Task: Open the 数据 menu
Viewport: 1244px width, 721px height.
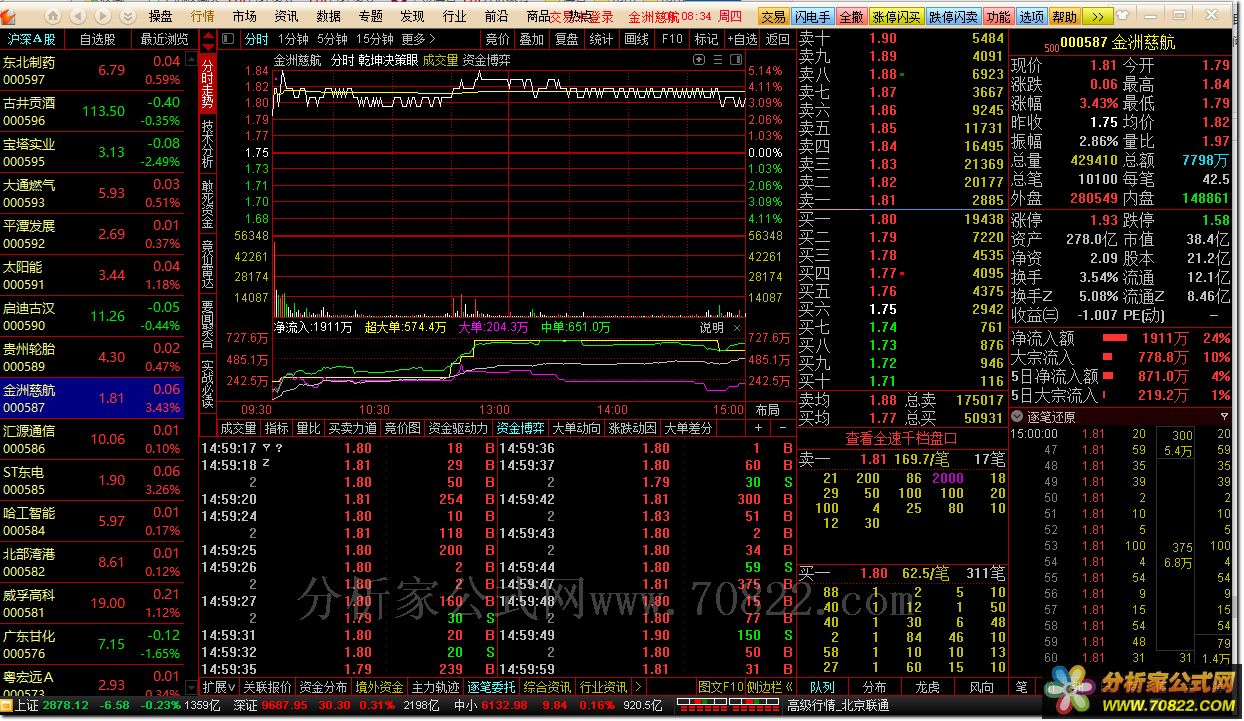Action: tap(328, 16)
